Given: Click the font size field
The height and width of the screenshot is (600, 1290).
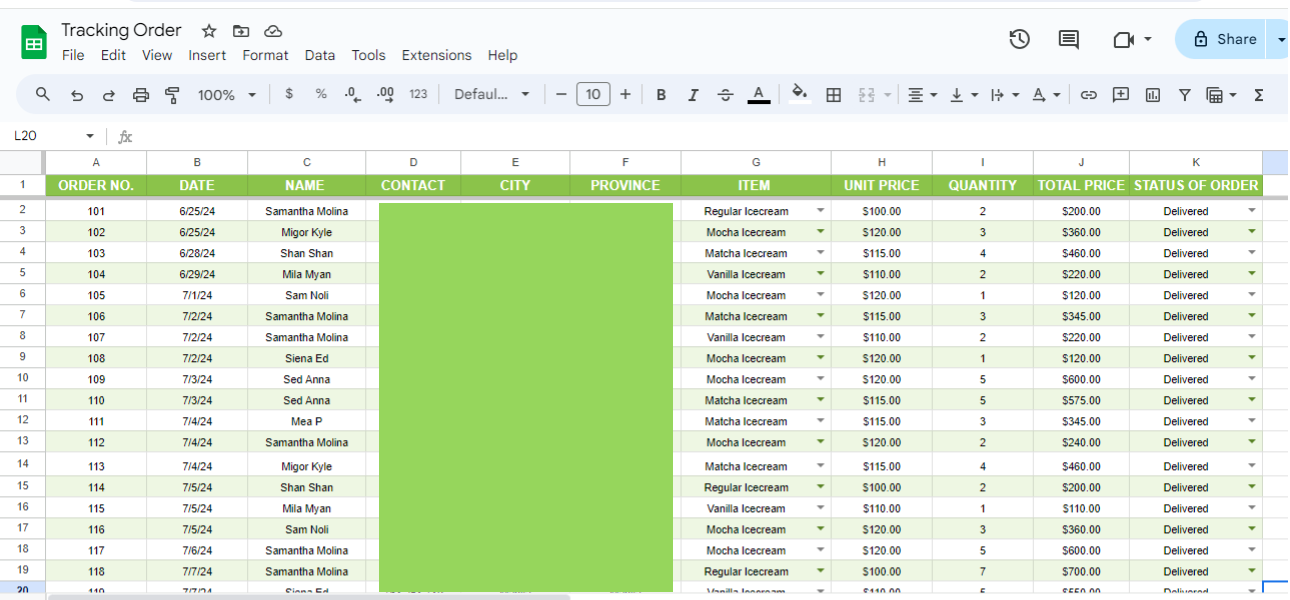Looking at the screenshot, I should [593, 94].
